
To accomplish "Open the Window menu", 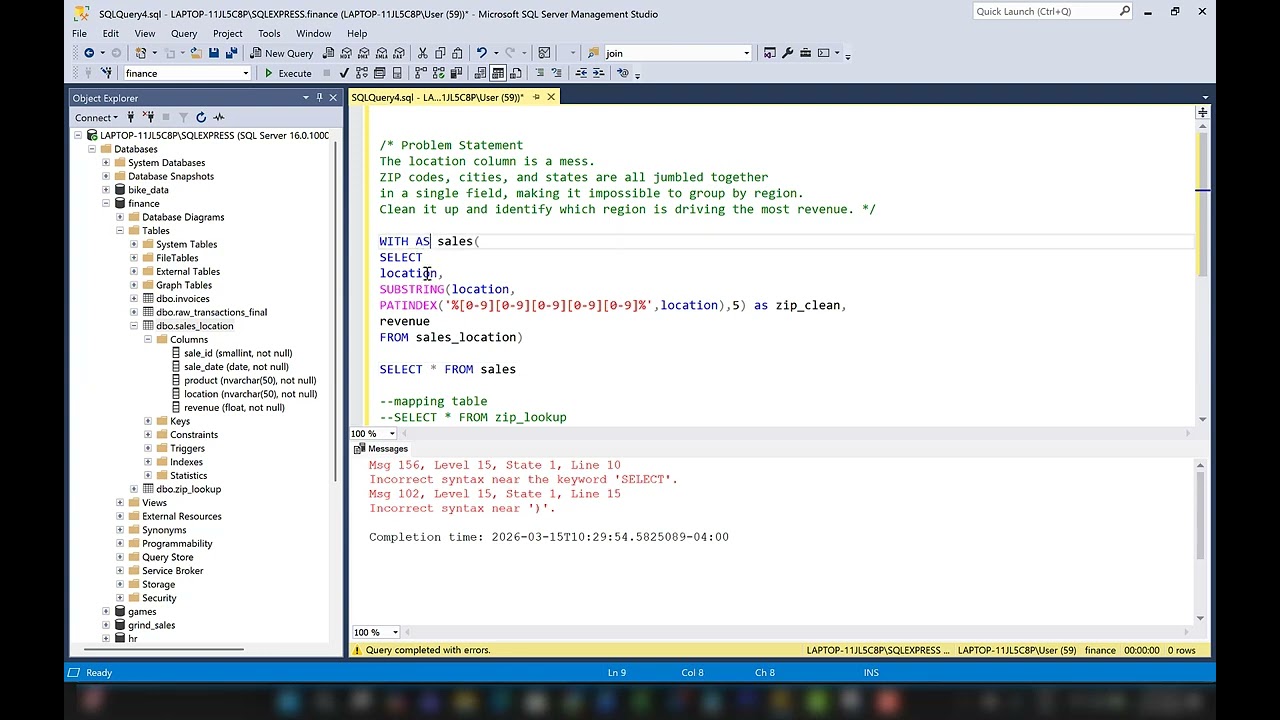I will (x=313, y=33).
